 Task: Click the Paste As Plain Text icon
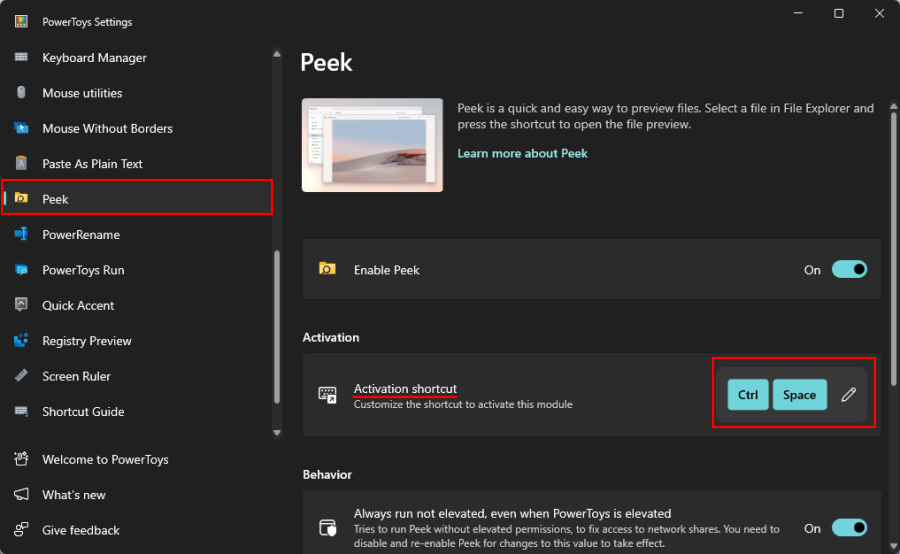(x=21, y=164)
